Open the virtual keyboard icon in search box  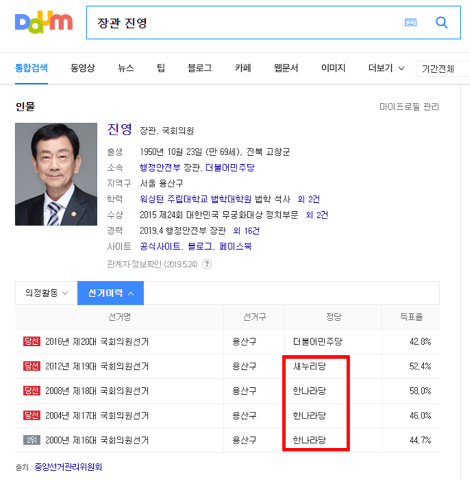click(x=410, y=23)
